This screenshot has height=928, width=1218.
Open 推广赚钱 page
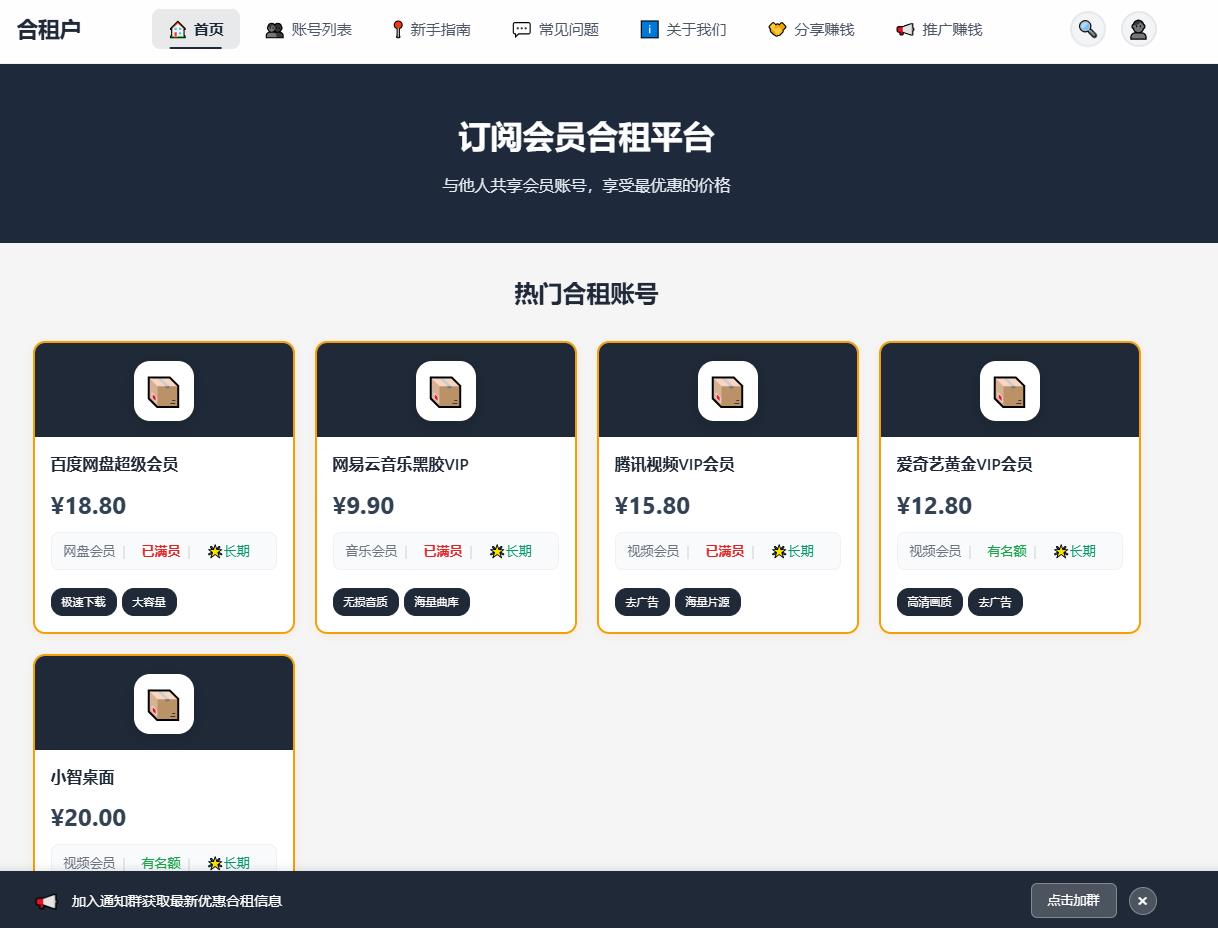click(939, 29)
